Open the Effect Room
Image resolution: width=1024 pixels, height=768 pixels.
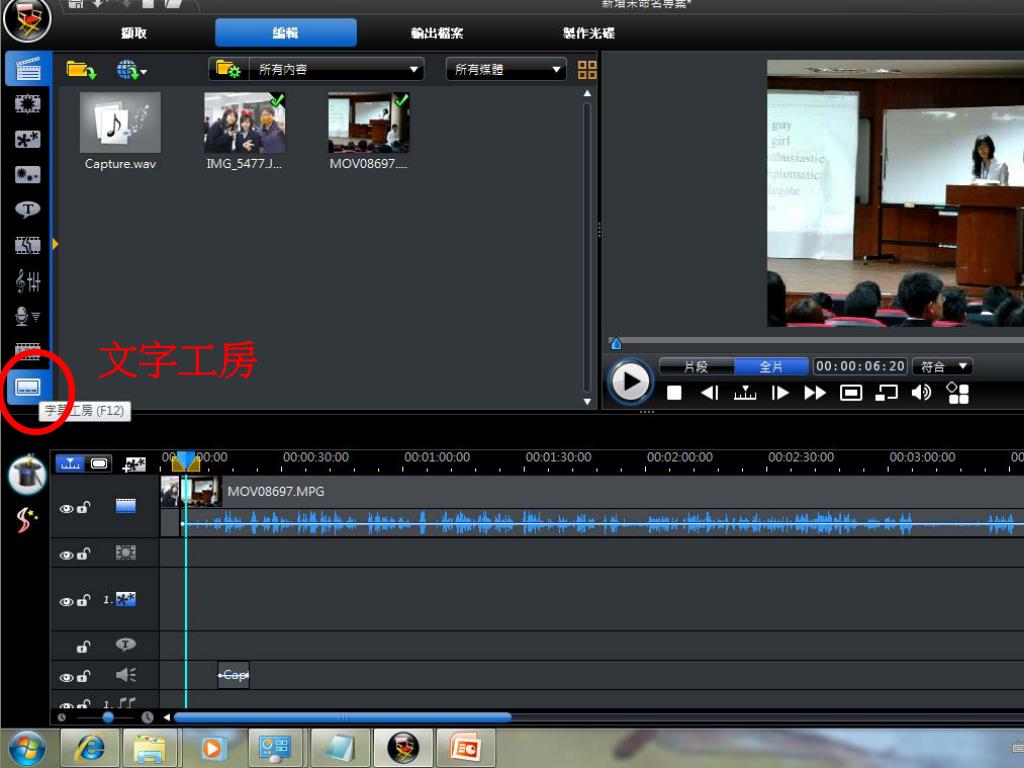click(x=27, y=104)
